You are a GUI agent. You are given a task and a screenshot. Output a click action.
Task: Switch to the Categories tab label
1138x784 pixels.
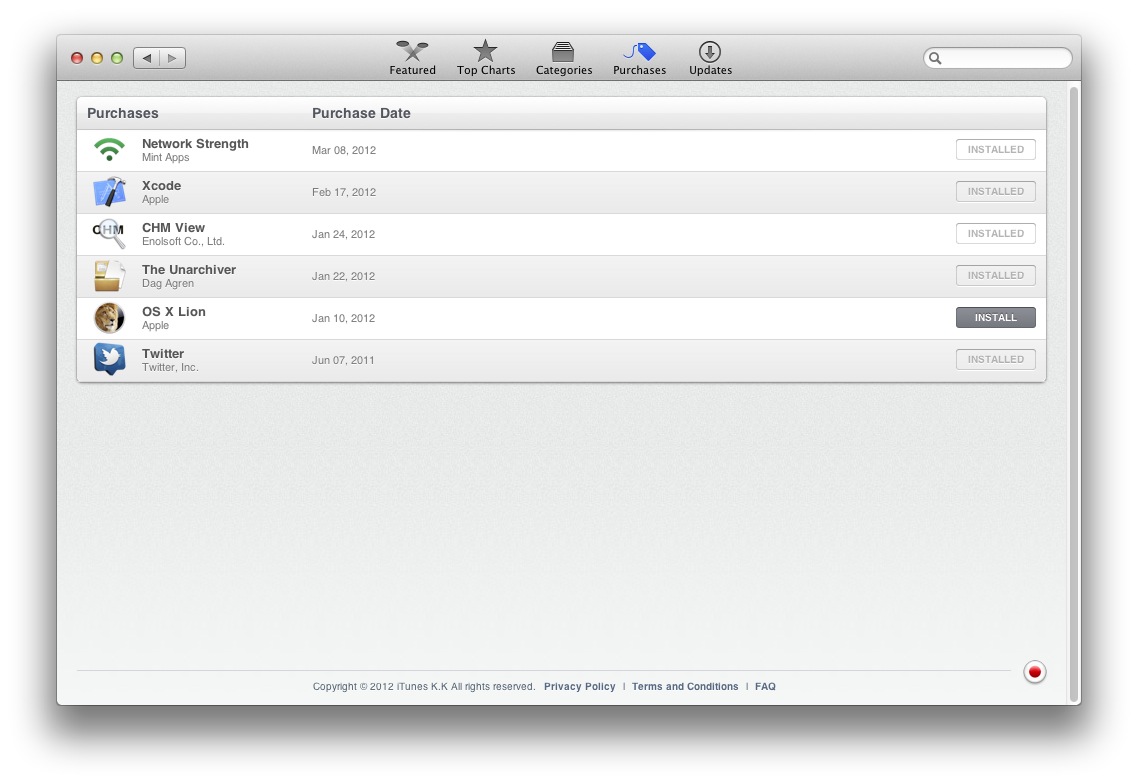(x=564, y=70)
